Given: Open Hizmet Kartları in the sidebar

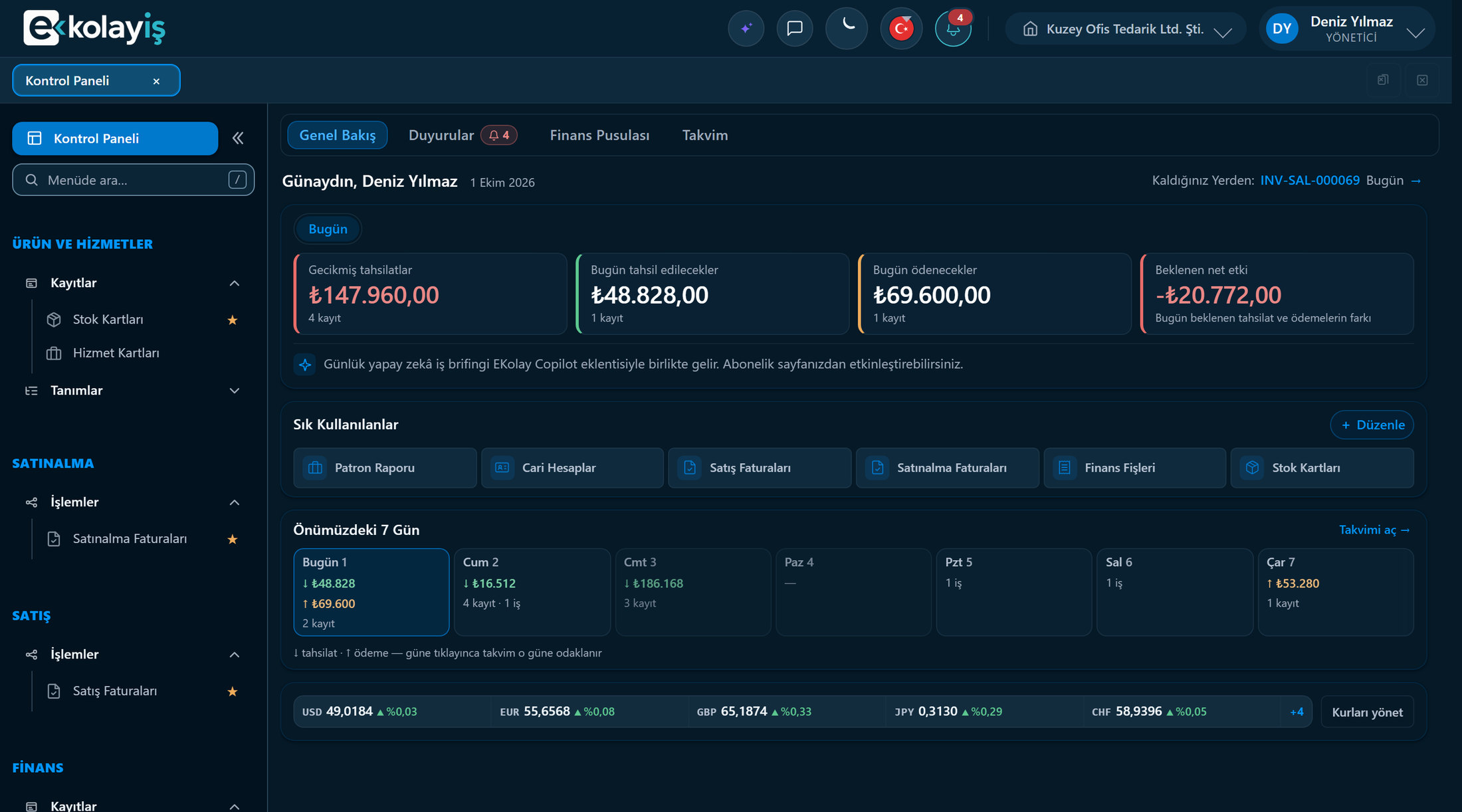Looking at the screenshot, I should point(116,353).
